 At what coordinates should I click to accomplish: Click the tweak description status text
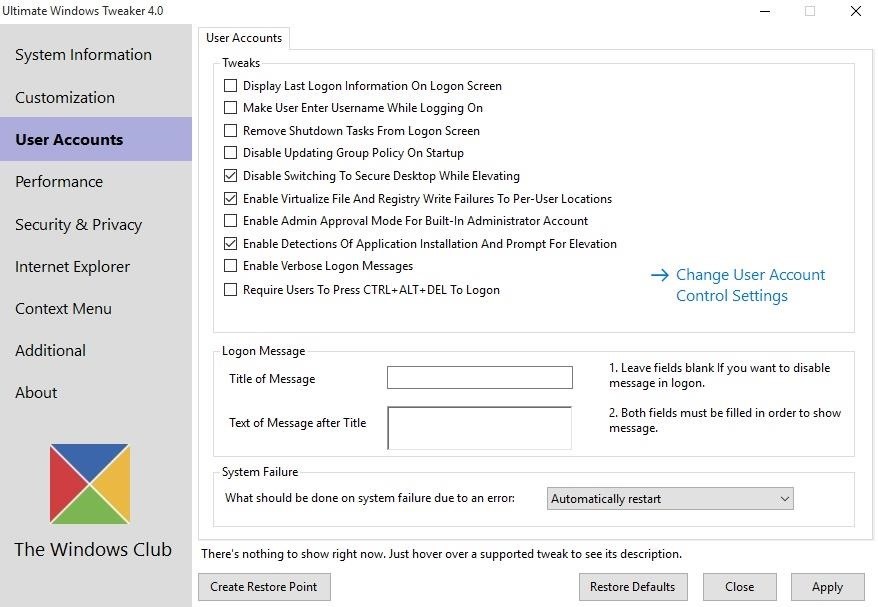point(442,554)
